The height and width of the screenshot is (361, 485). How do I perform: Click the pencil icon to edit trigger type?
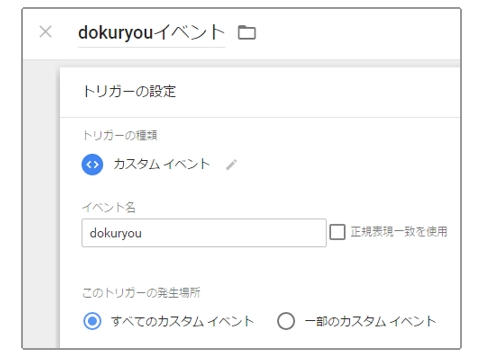click(231, 165)
